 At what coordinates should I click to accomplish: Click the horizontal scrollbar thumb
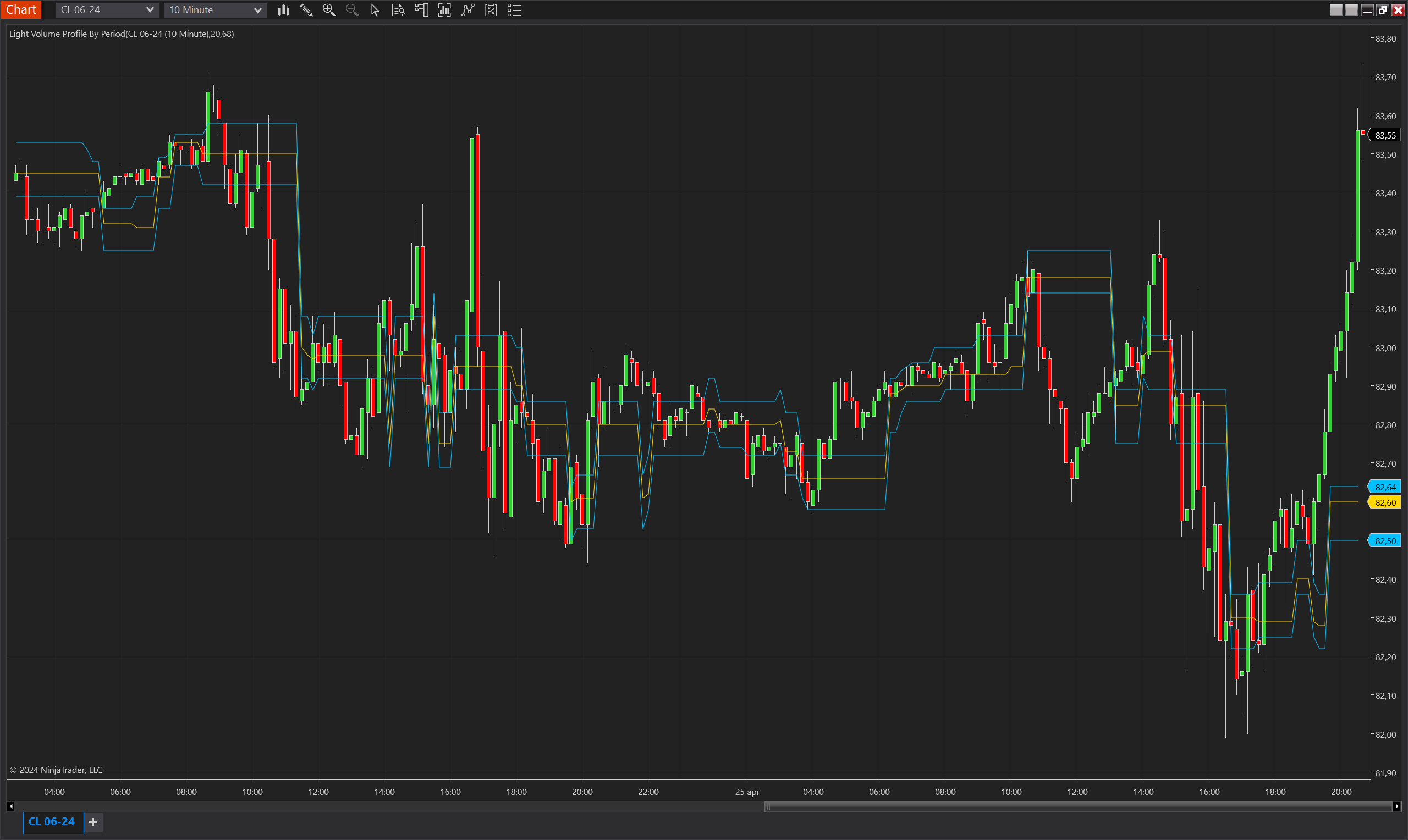click(x=1078, y=806)
